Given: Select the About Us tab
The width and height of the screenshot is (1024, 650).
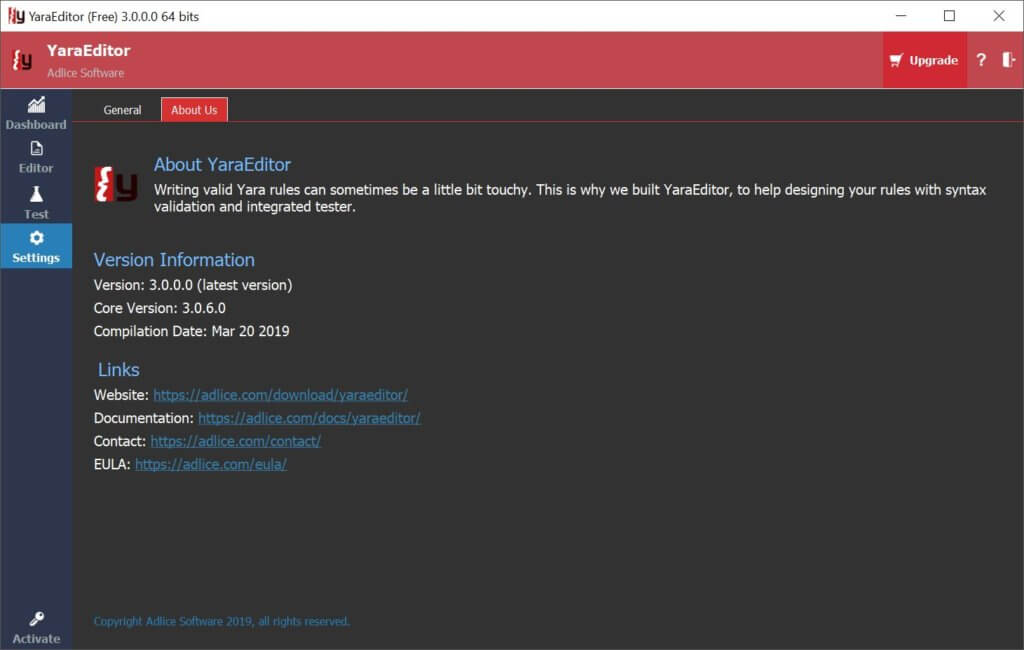Looking at the screenshot, I should [194, 110].
